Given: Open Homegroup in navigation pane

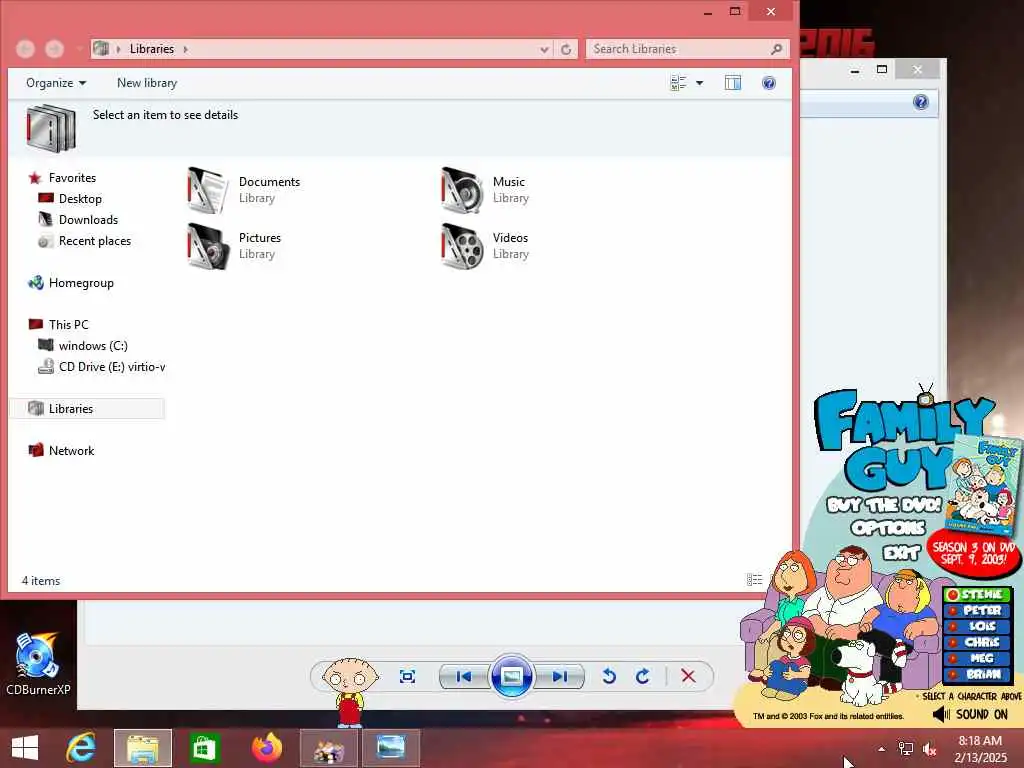Looking at the screenshot, I should pos(71,283).
